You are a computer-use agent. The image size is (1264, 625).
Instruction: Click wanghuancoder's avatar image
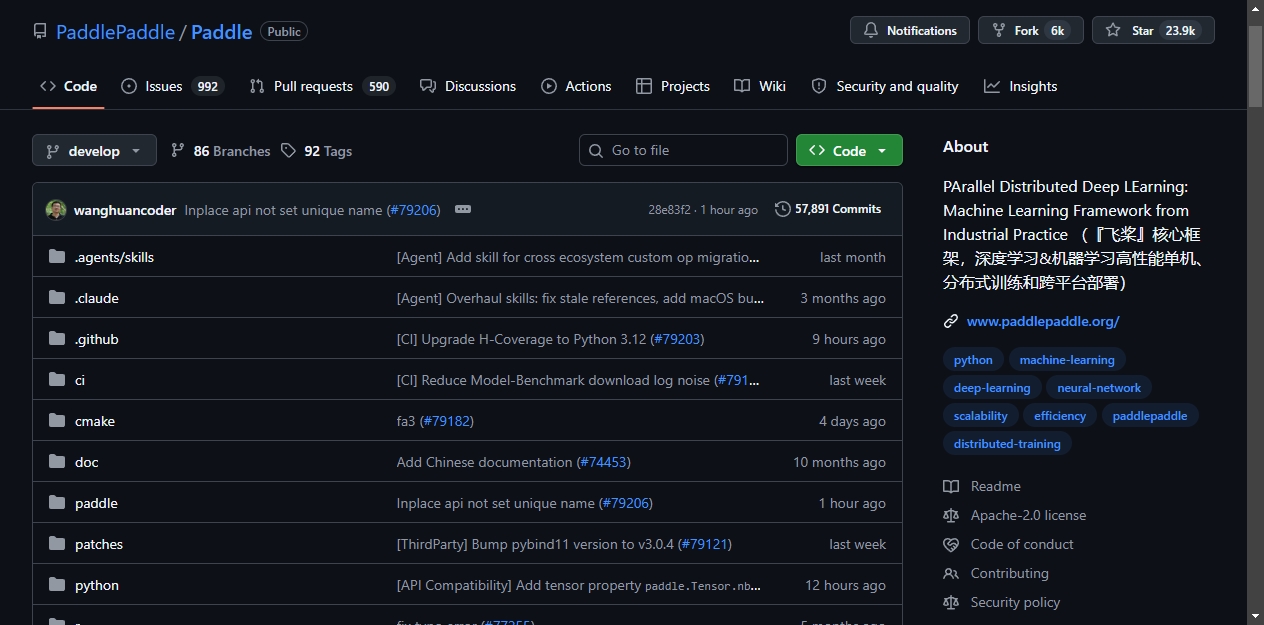[56, 210]
